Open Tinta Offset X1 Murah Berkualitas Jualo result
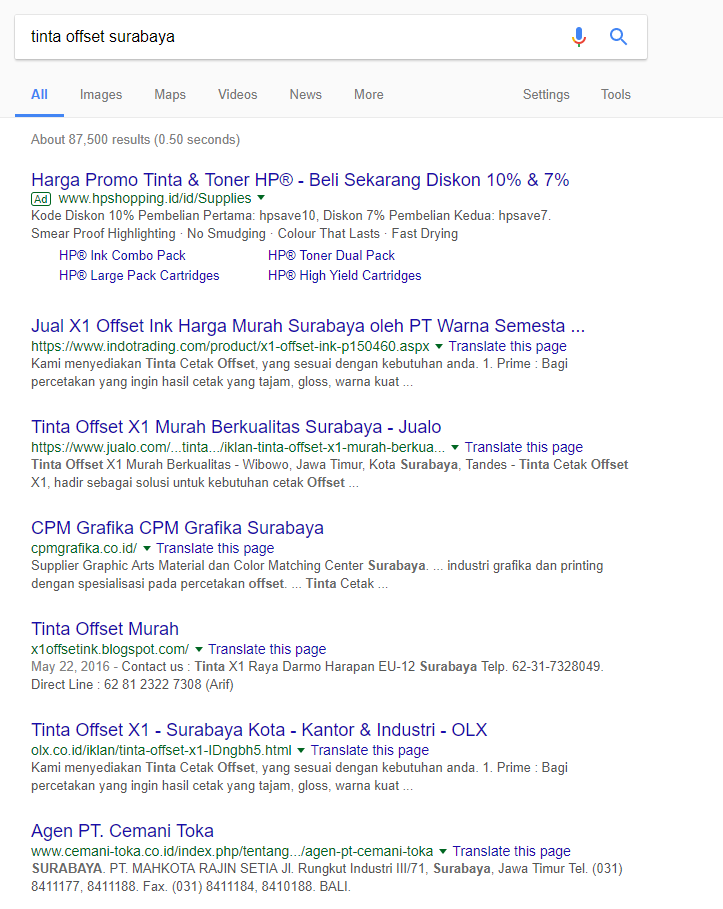Image resolution: width=723 pixels, height=909 pixels. coord(236,427)
